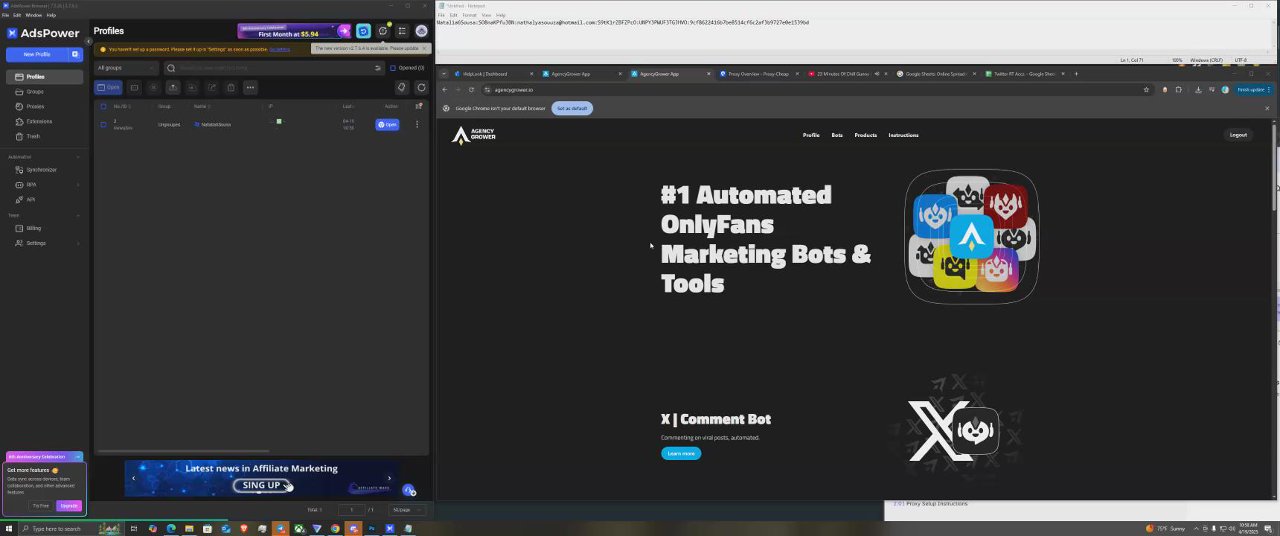1280x536 pixels.
Task: Toggle the Opened (0) checkbox
Action: pyautogui.click(x=393, y=68)
